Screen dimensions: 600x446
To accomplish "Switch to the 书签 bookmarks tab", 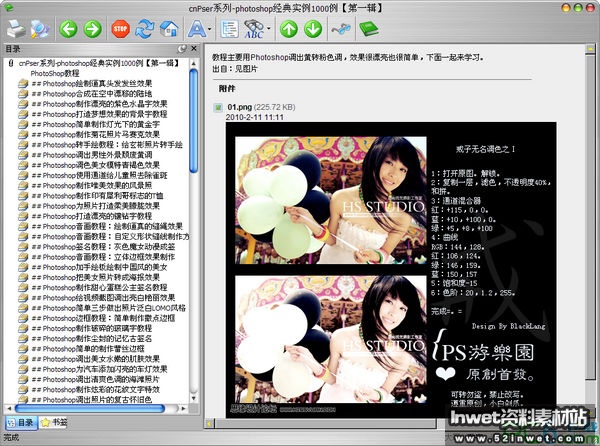I will coord(53,422).
